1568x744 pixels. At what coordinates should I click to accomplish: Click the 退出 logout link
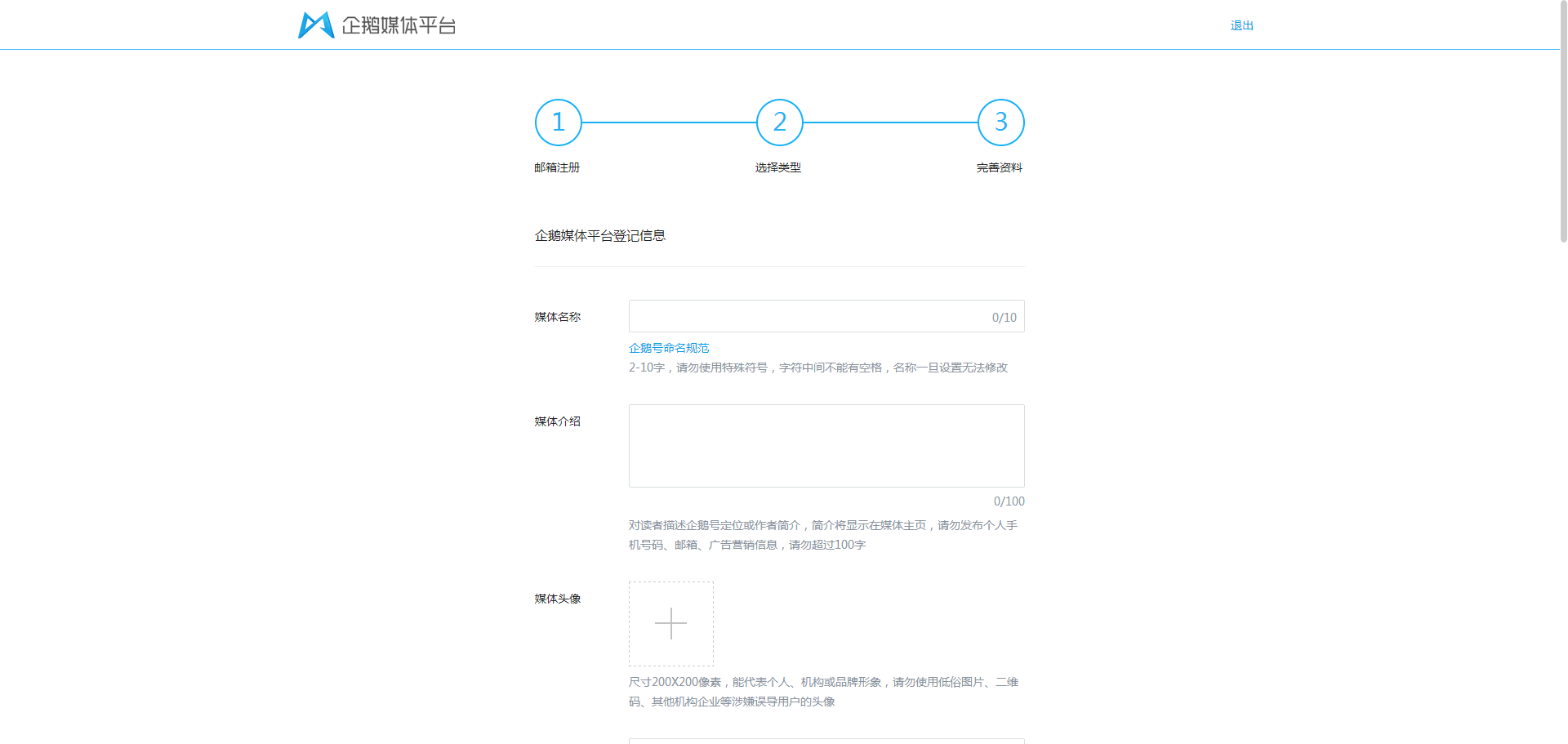pyautogui.click(x=1241, y=25)
